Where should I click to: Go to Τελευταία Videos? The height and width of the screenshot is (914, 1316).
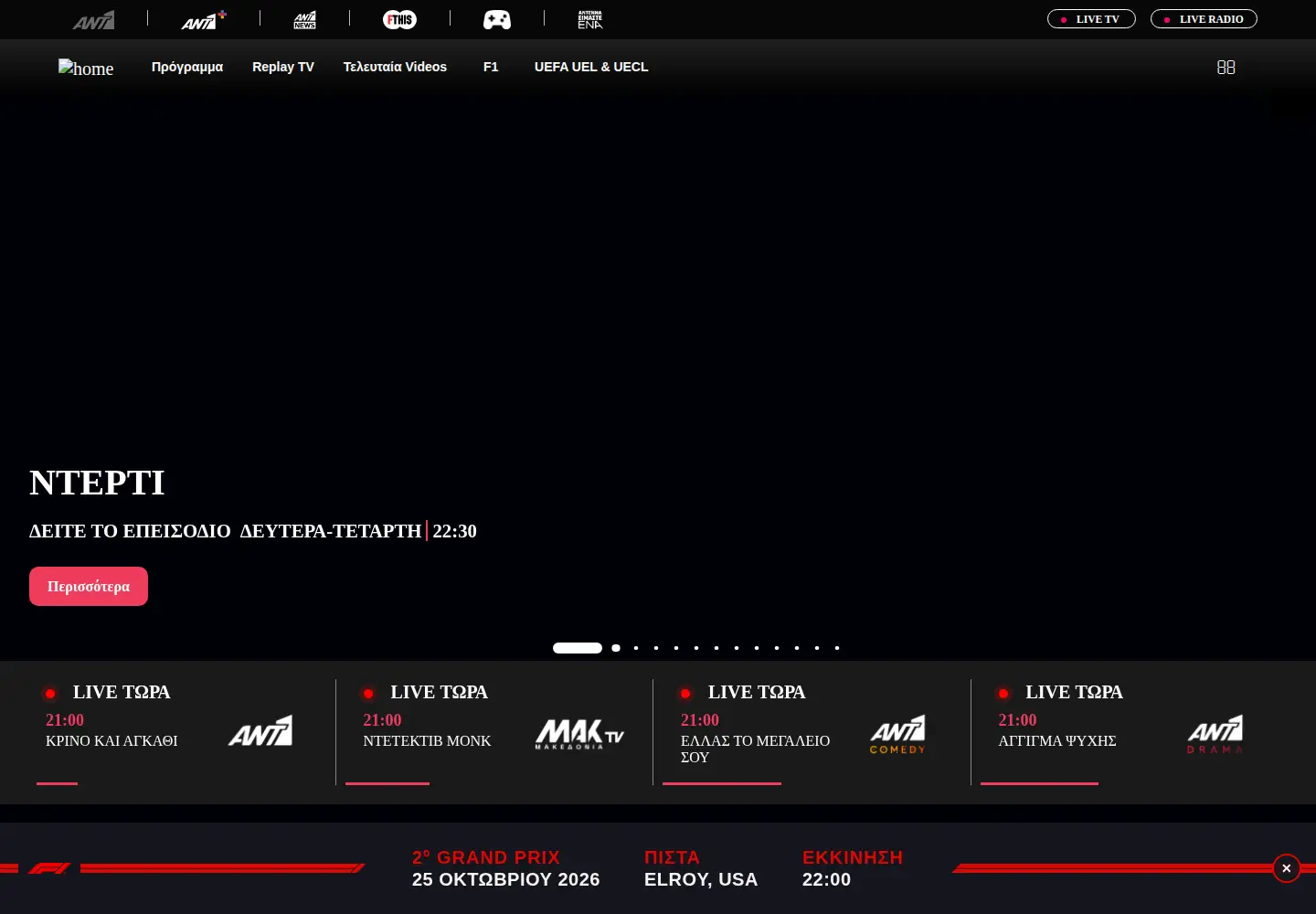(x=395, y=67)
